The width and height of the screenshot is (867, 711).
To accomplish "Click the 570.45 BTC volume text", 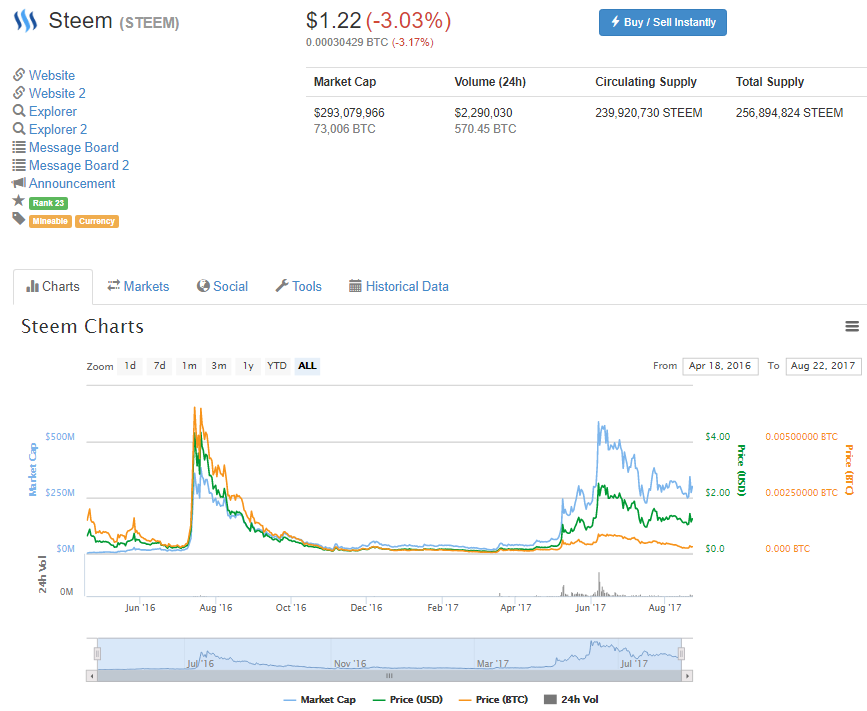I will (485, 129).
